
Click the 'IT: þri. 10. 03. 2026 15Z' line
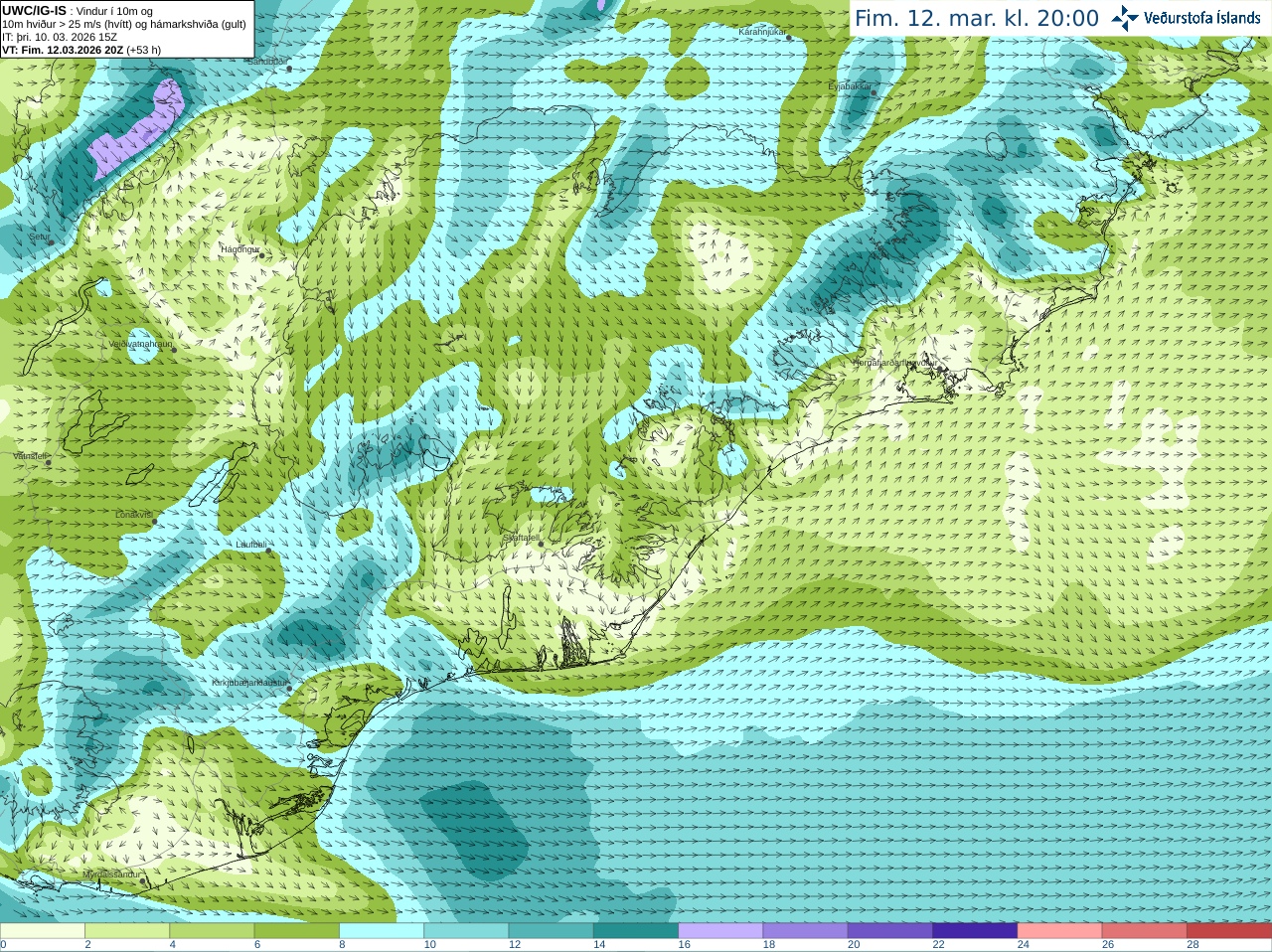point(60,37)
